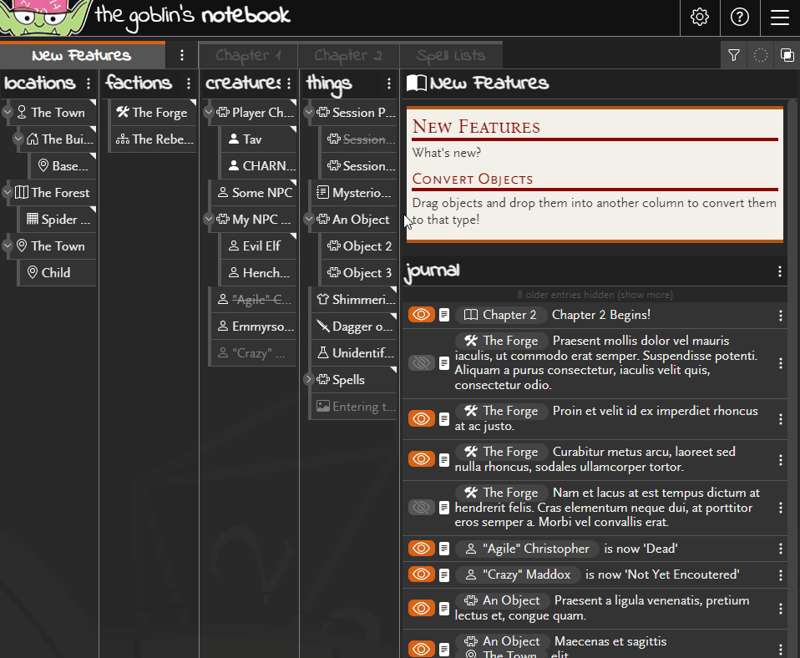This screenshot has height=658, width=800.
Task: Open the journal section options menu
Action: click(x=780, y=271)
